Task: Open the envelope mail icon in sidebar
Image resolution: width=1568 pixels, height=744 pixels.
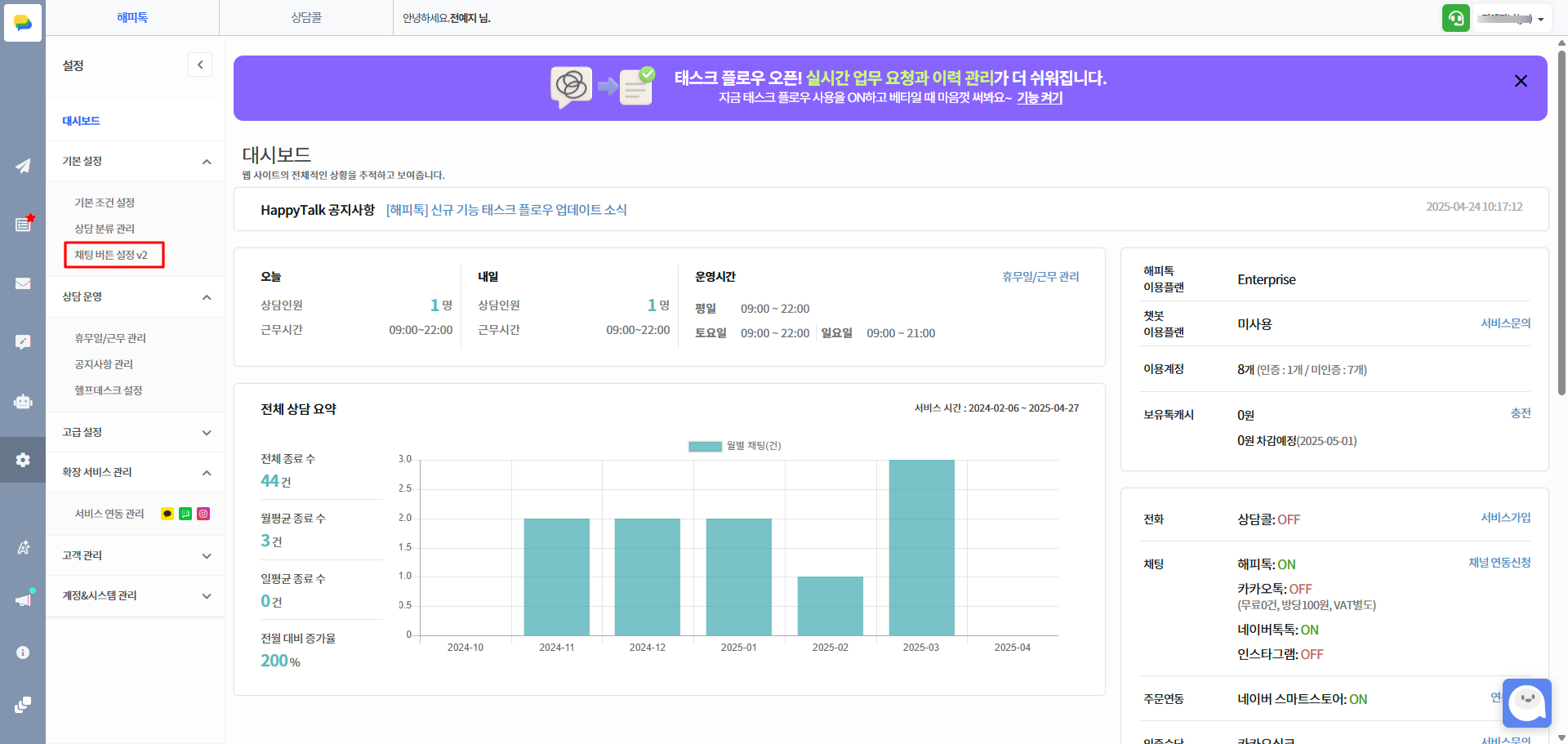Action: (x=23, y=283)
